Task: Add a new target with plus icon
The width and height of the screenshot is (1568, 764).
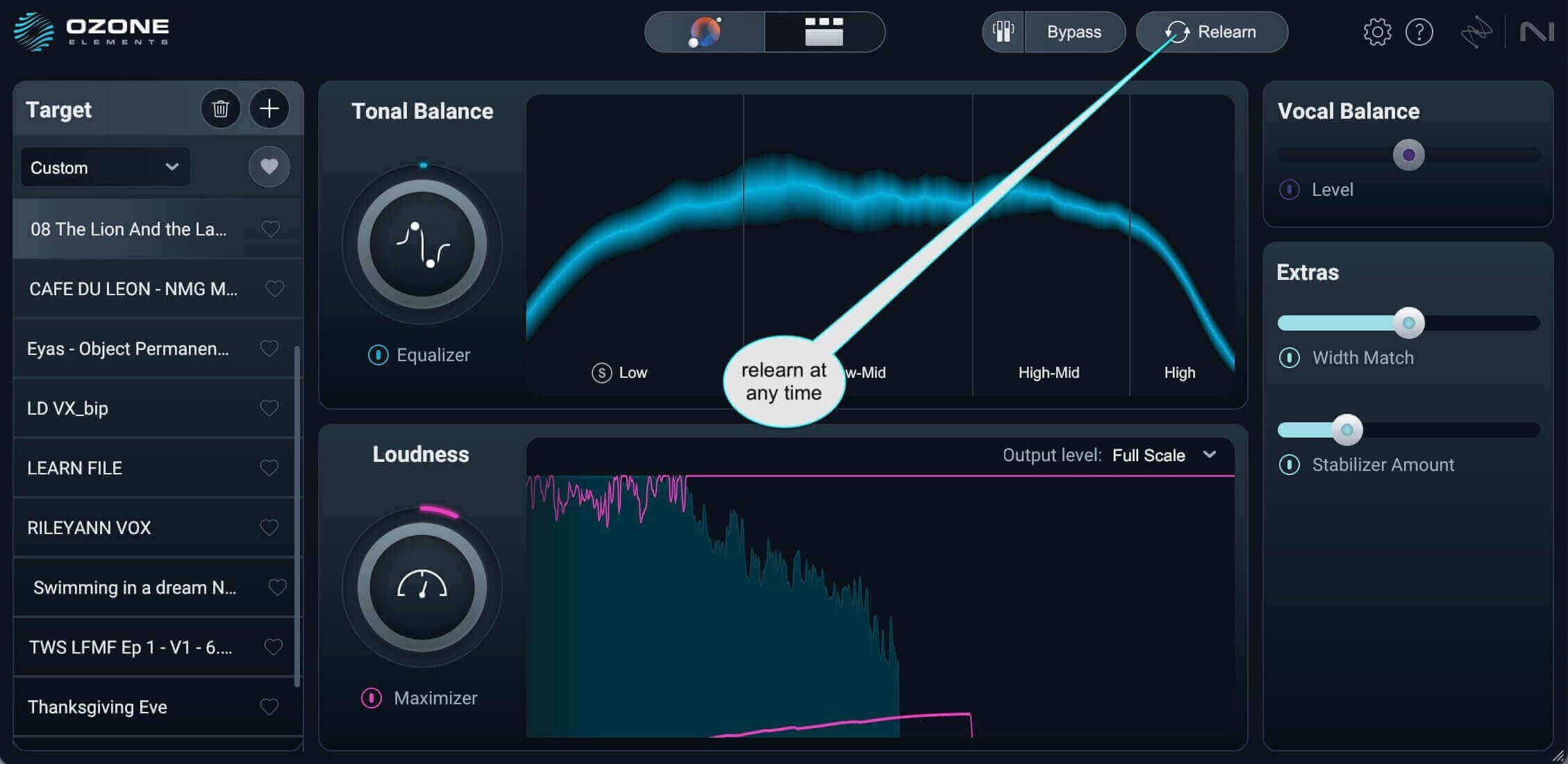Action: [269, 109]
